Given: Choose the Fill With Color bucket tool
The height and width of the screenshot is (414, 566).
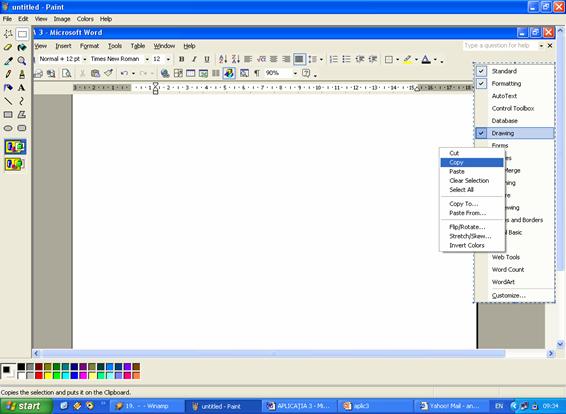Looking at the screenshot, I should (22, 47).
